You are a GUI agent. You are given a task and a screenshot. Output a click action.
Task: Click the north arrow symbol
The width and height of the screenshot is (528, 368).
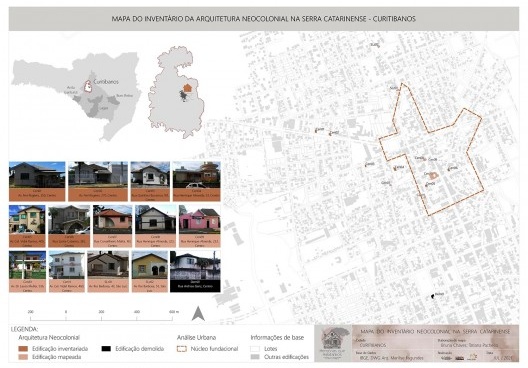[x=198, y=313]
